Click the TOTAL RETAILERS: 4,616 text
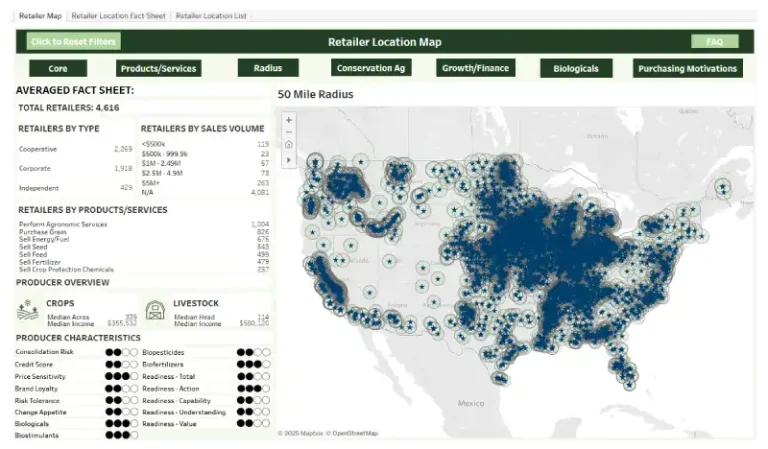Image resolution: width=768 pixels, height=449 pixels. [69, 108]
